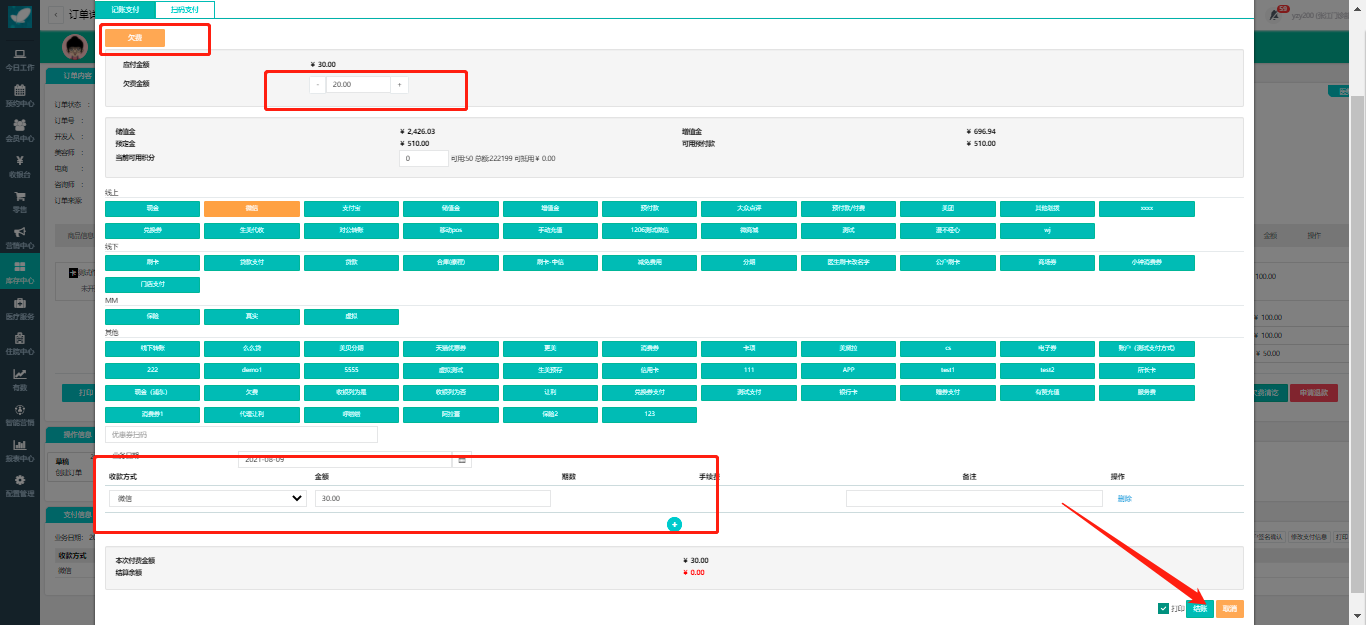Decrease 欠费金额 with the minus button
Viewport: 1366px width, 625px height.
point(318,85)
